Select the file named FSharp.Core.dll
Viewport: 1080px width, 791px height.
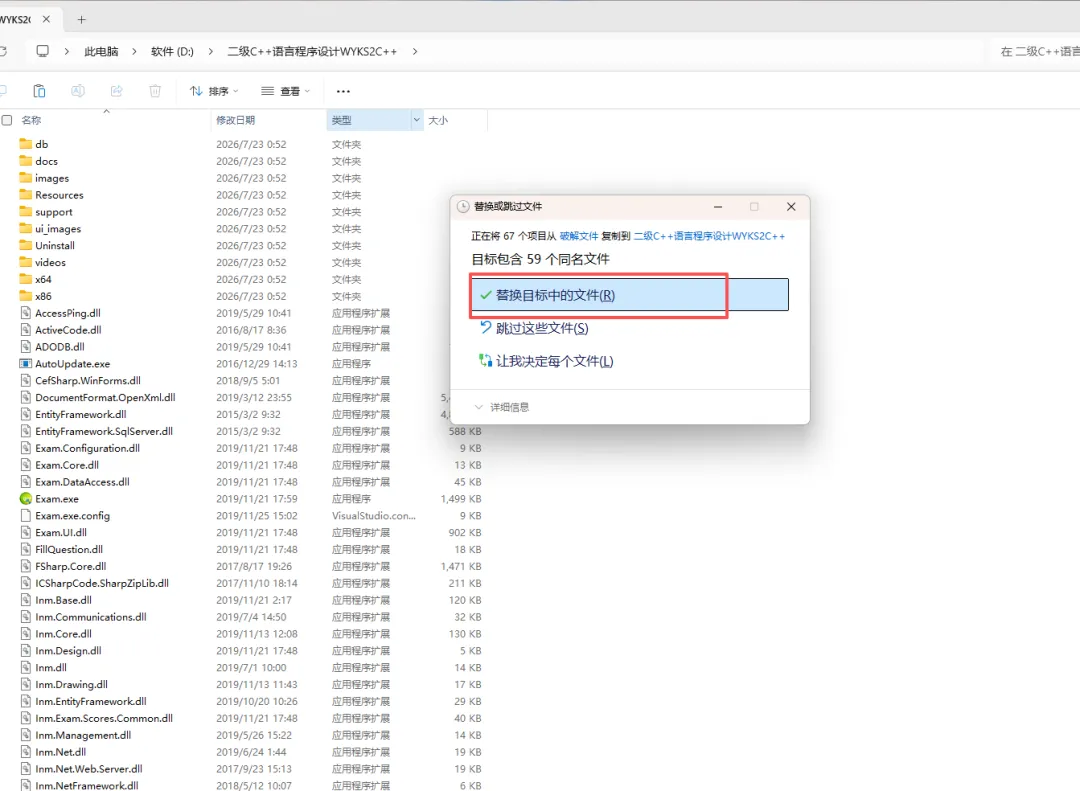70,566
